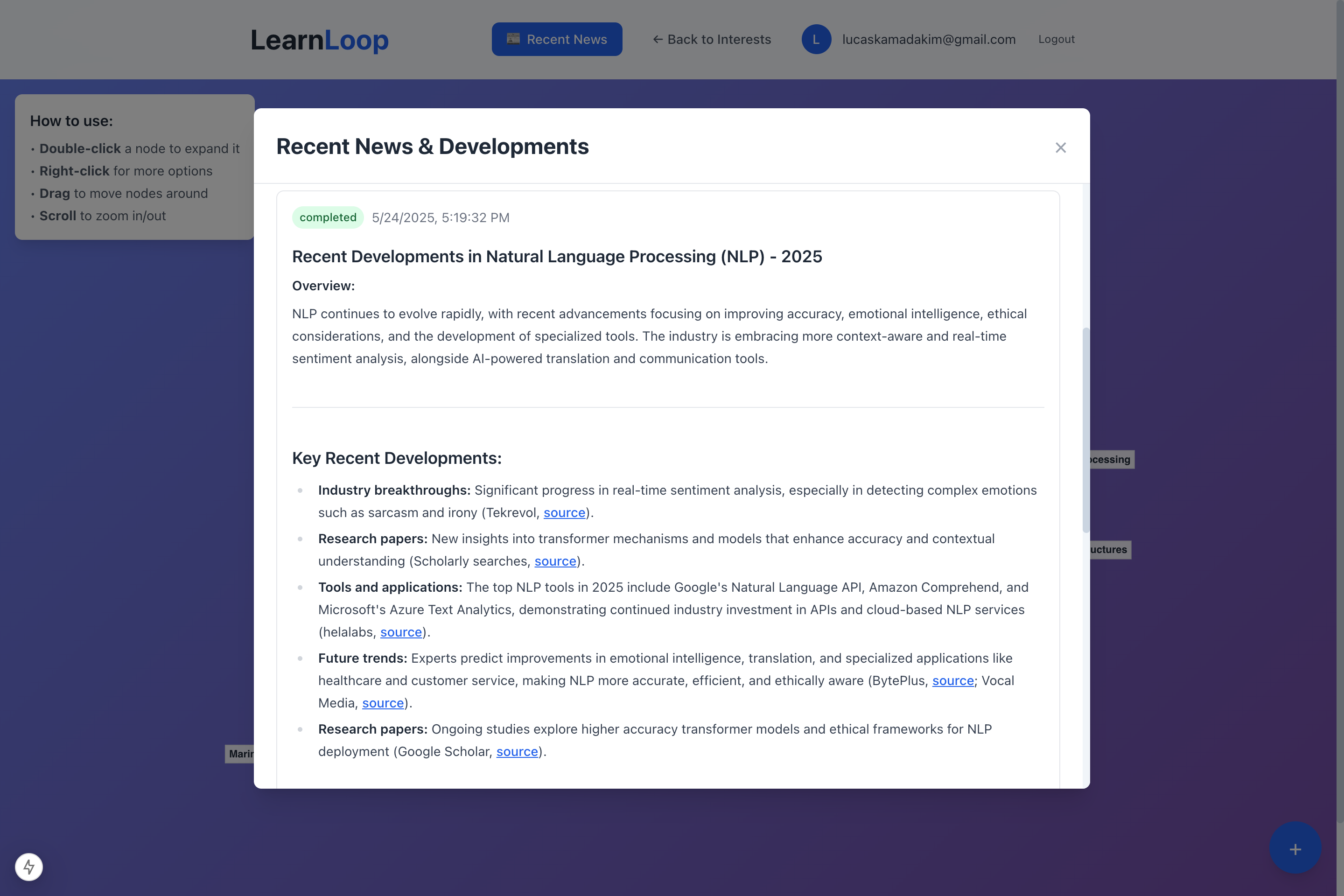Click the blue plus floating button

coord(1295,849)
